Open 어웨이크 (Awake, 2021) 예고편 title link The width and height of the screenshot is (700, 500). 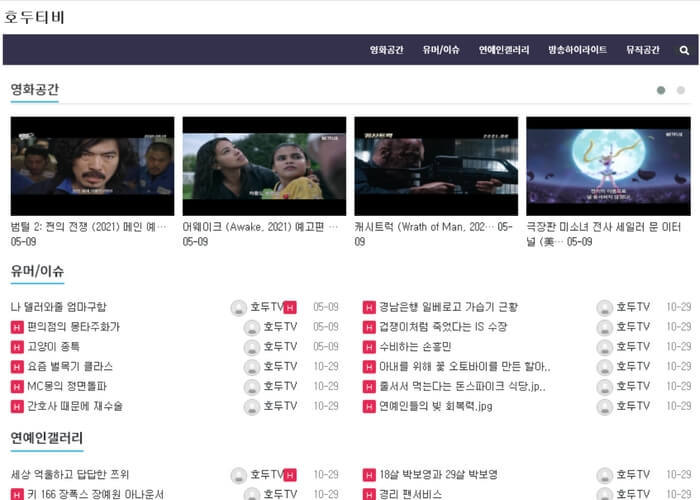[260, 227]
